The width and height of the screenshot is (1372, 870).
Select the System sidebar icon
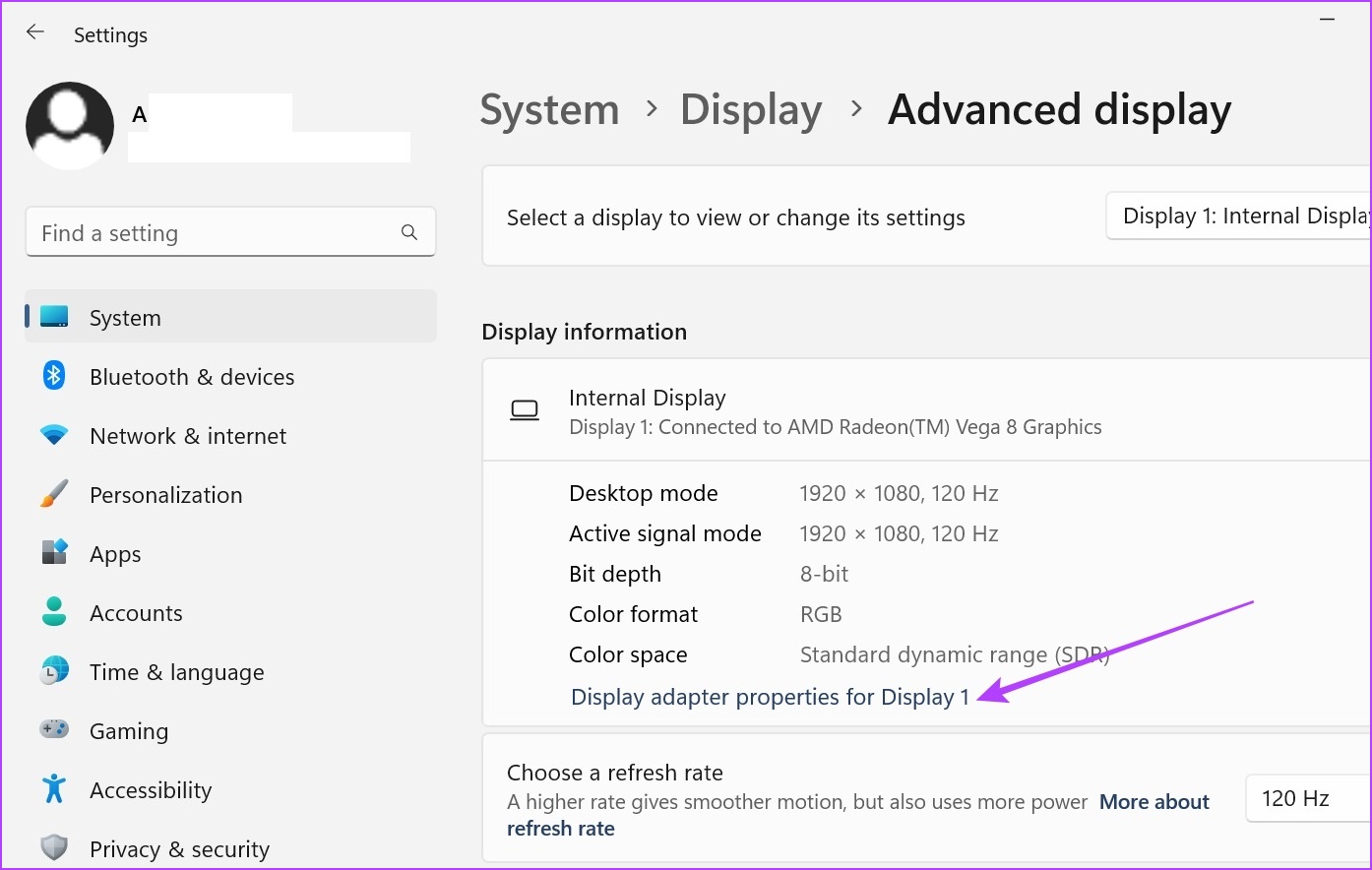click(x=53, y=317)
